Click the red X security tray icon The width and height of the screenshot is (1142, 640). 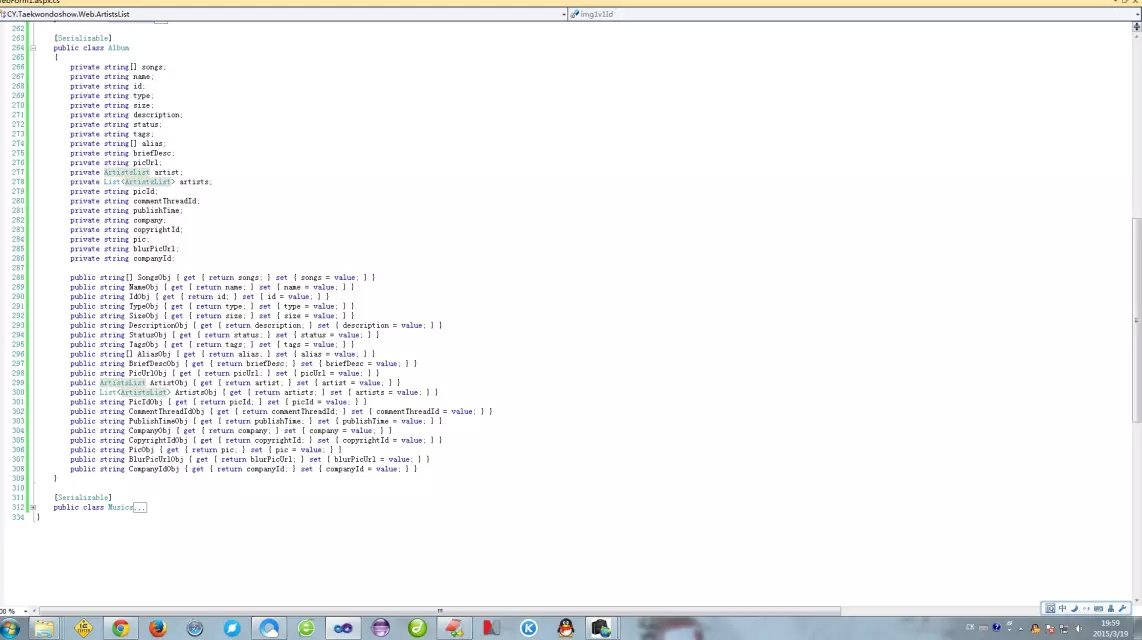click(x=1050, y=628)
